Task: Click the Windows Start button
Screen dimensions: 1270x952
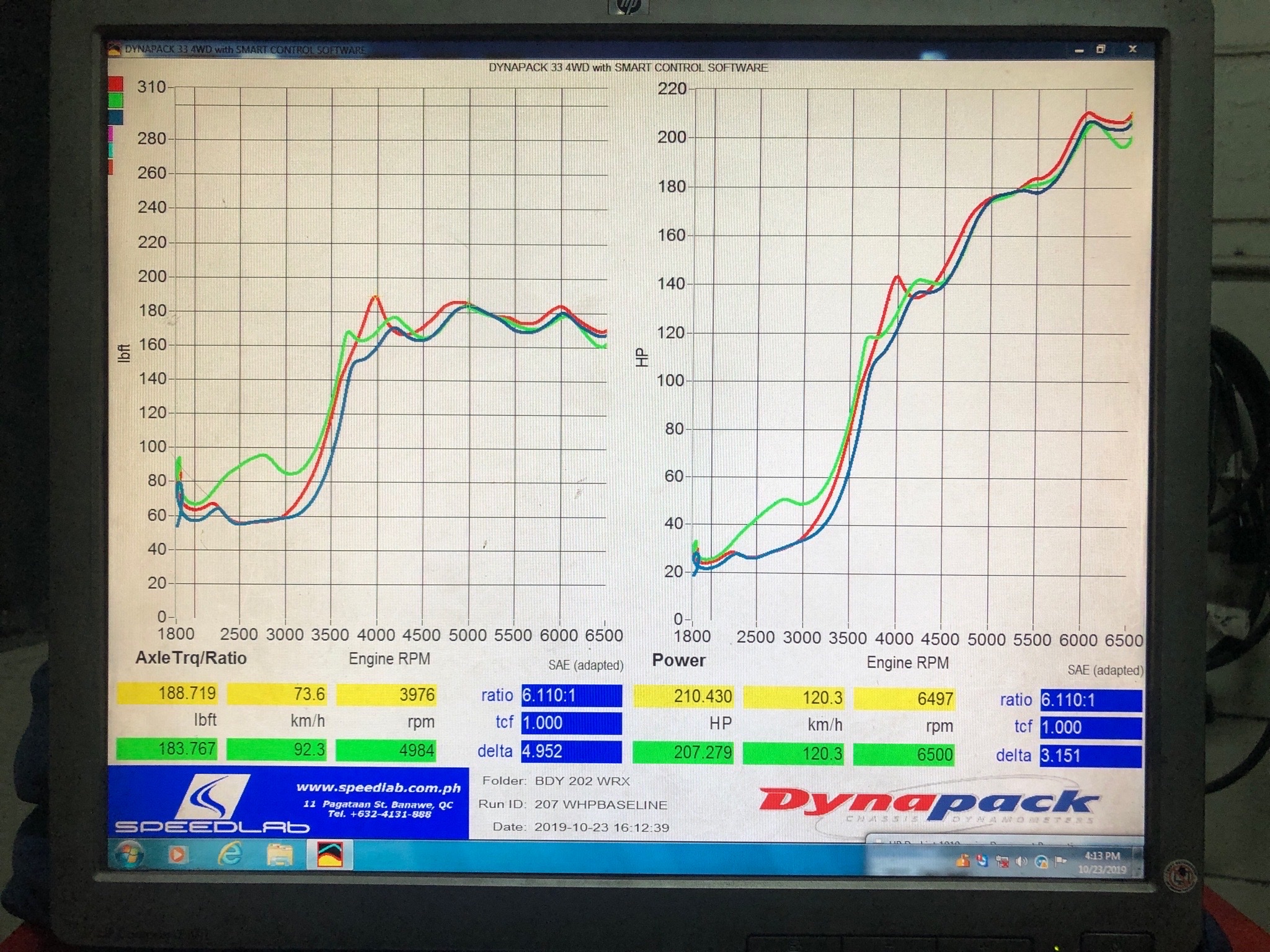Action: [129, 855]
